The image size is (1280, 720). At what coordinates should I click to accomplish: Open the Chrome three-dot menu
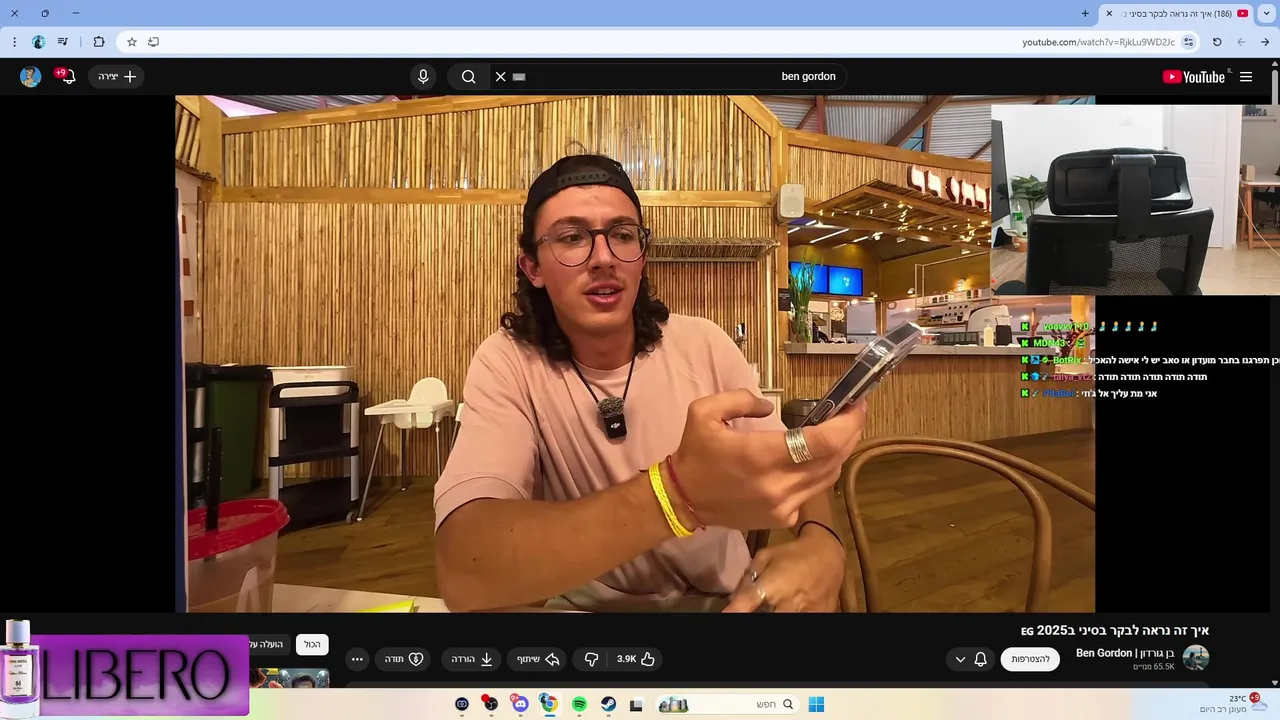click(14, 42)
